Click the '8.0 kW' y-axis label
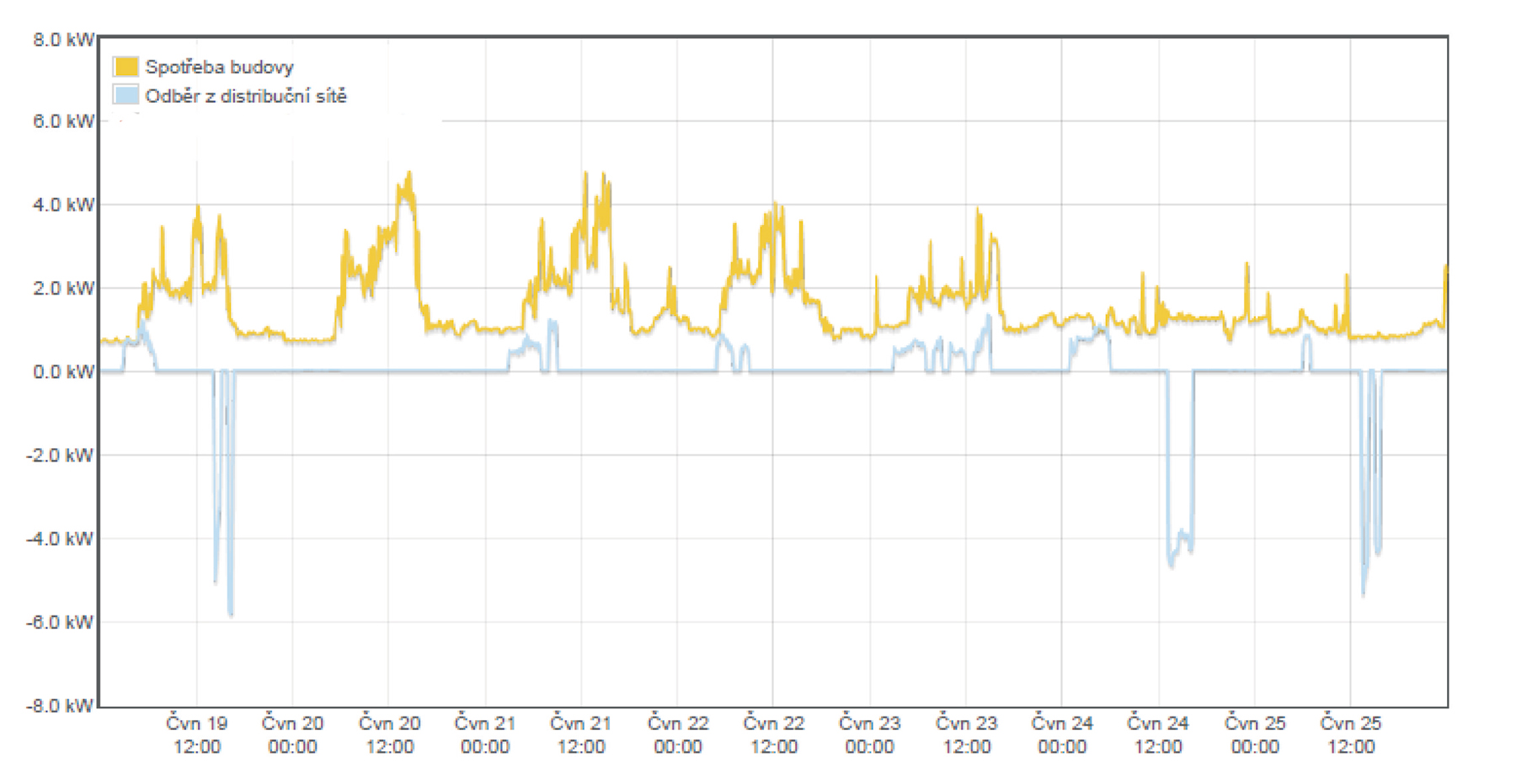This screenshot has height=784, width=1516. point(64,40)
